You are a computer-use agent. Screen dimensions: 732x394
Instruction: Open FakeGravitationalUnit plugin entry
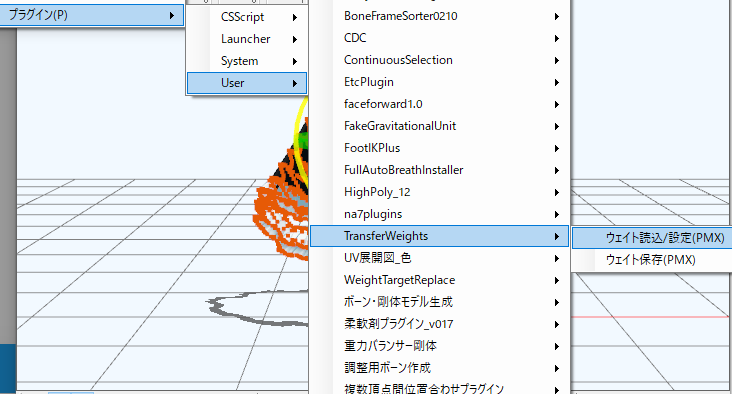click(439, 126)
